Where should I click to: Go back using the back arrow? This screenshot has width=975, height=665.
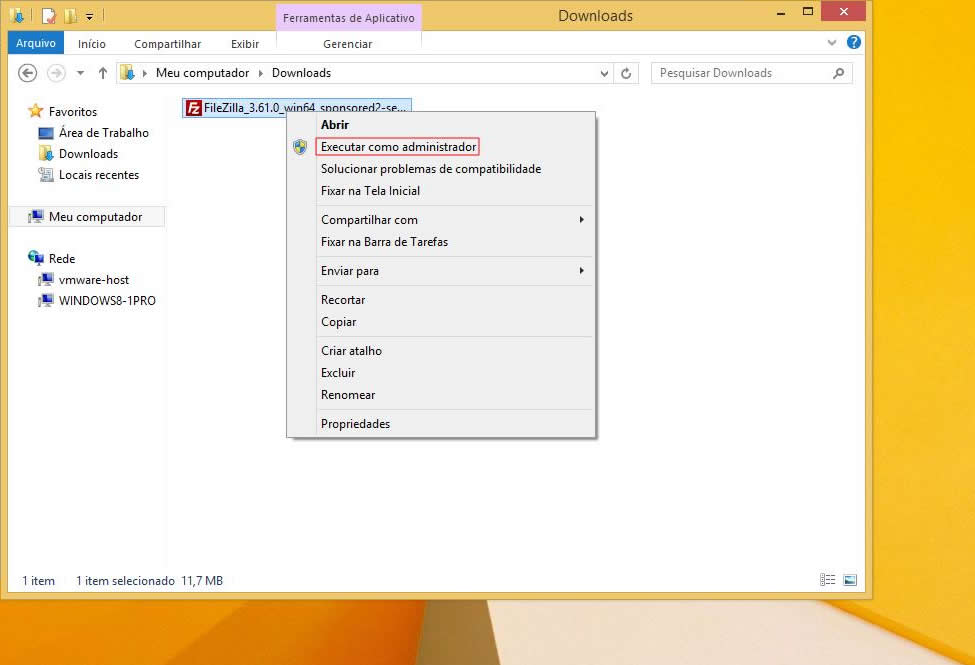(x=28, y=73)
